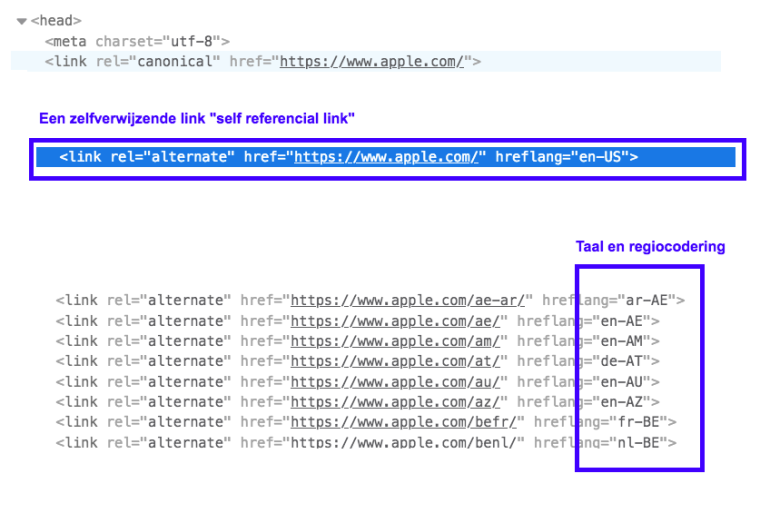Open the https://www.apple.com/am/ link
770x513 pixels.
[x=395, y=341]
